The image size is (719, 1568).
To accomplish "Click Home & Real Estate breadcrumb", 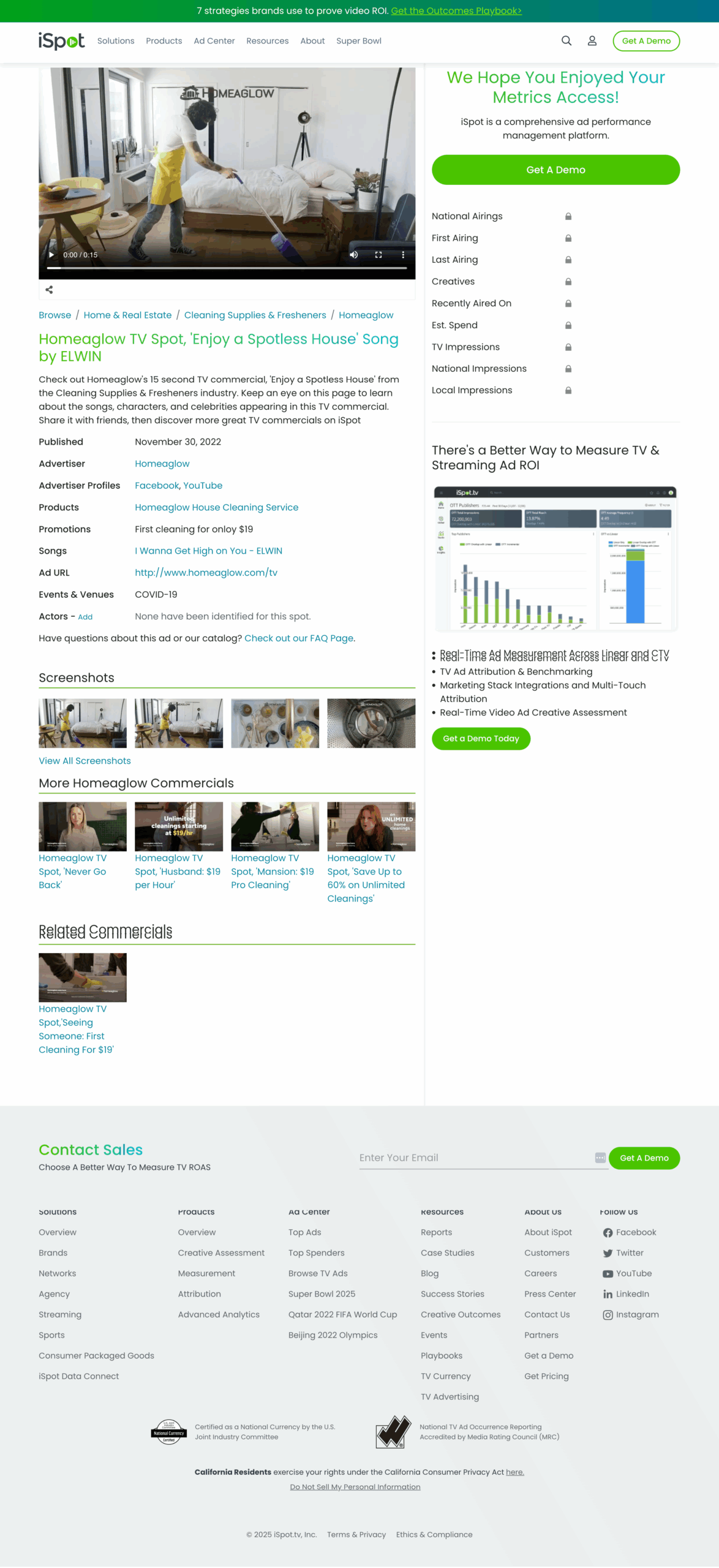I will pos(127,315).
